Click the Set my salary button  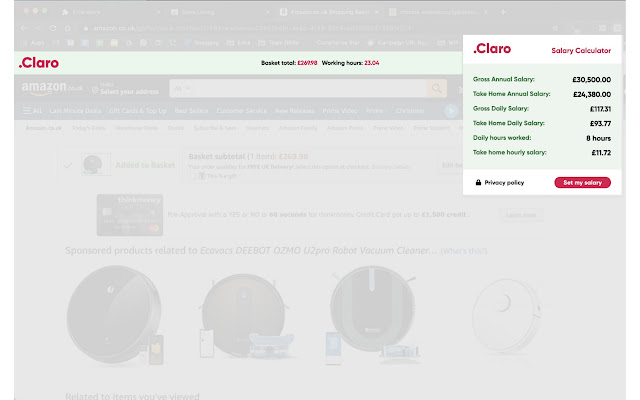point(582,182)
